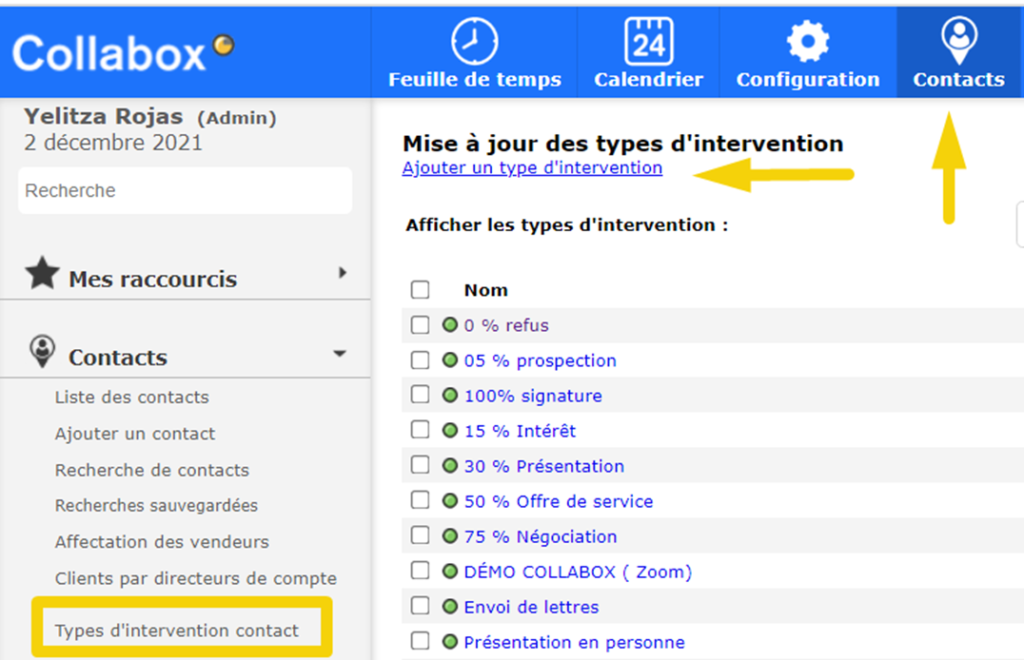Click the Configuration gear icon
Screen dimensions: 1024x660
point(807,43)
